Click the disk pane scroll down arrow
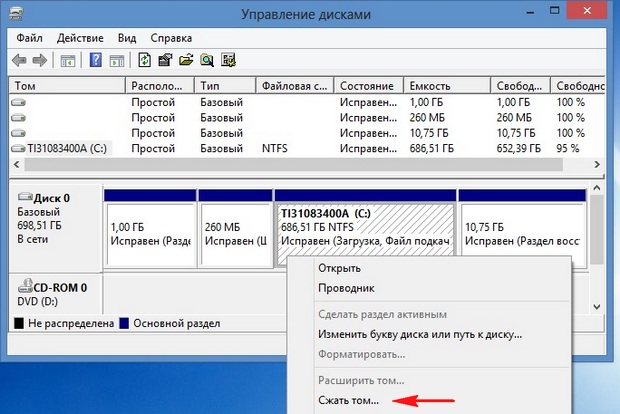 pyautogui.click(x=597, y=306)
